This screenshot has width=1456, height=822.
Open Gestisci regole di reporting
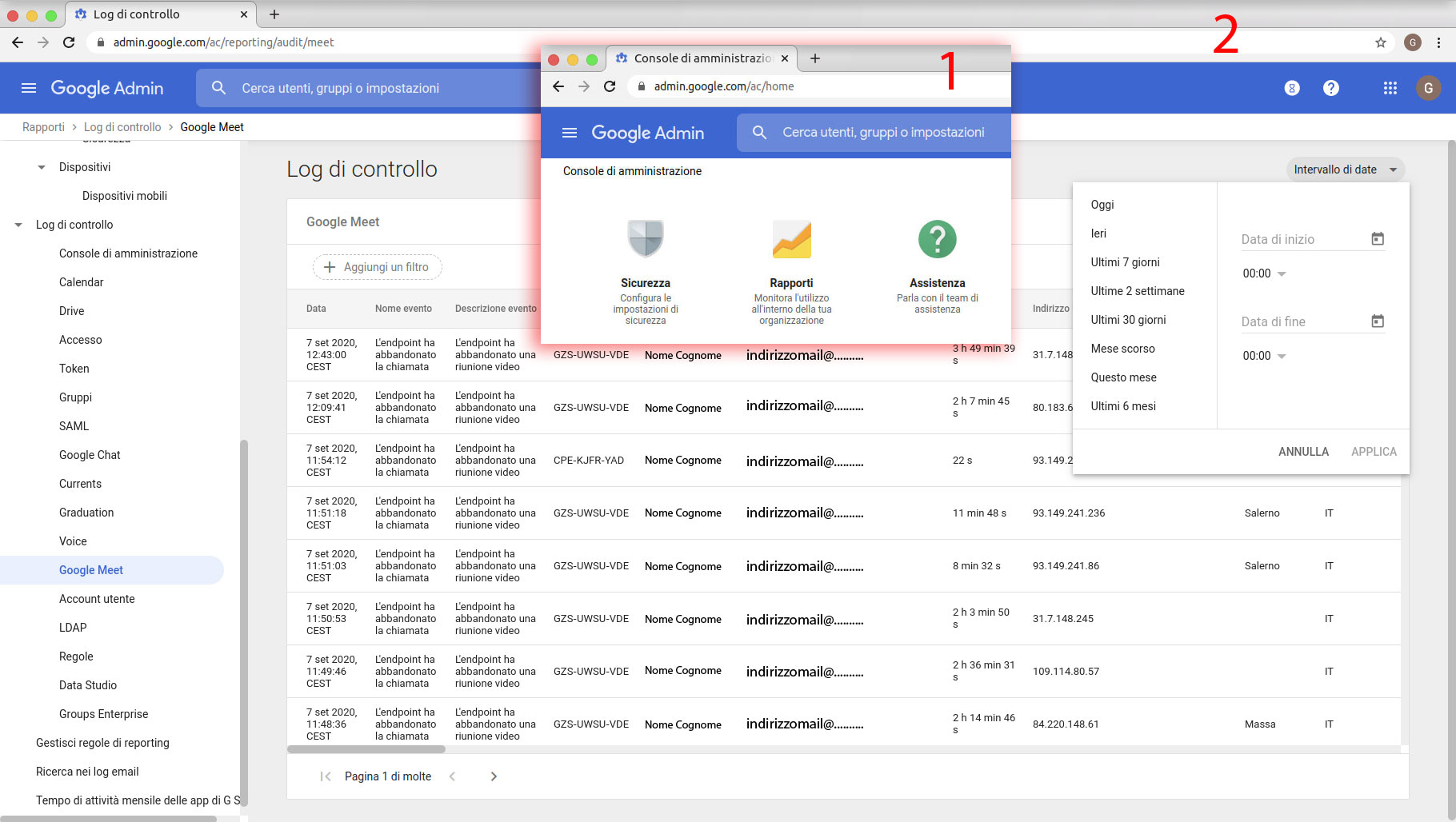coord(102,743)
